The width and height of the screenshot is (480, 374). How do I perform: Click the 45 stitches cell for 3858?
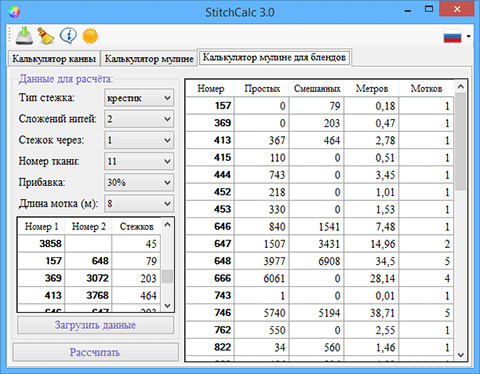[136, 244]
